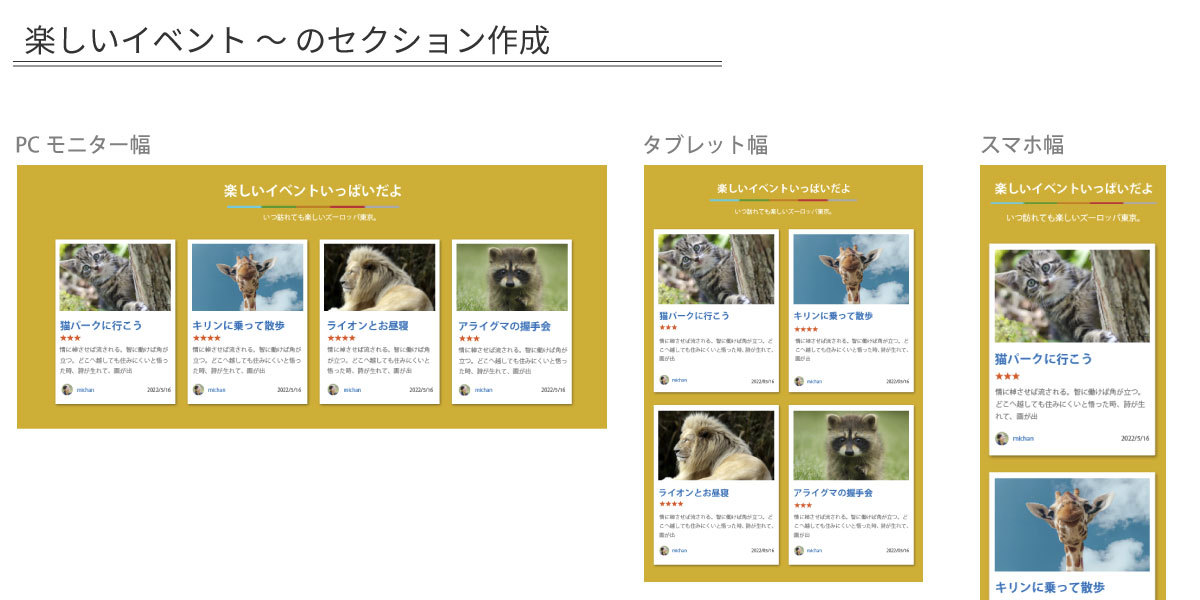Open the アライグマの握手会 title link in the PC layout
This screenshot has width=1200, height=600.
coord(504,326)
